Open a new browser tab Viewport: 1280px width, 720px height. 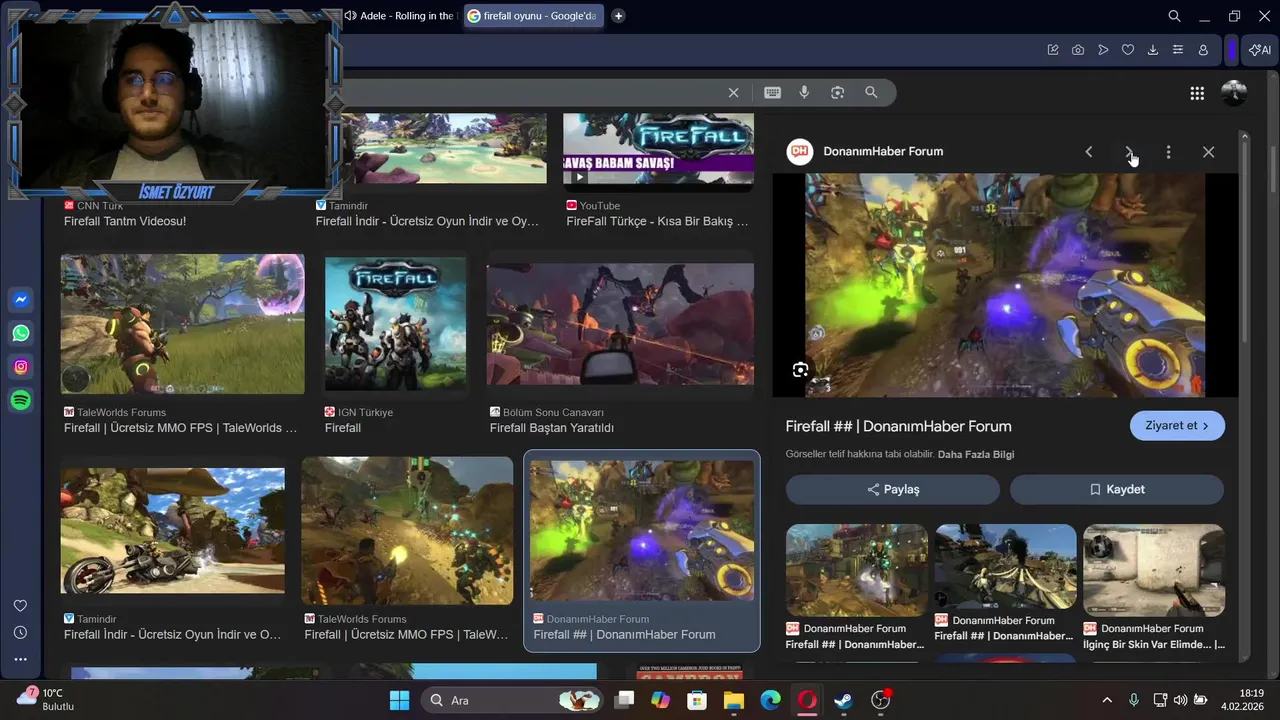[618, 16]
